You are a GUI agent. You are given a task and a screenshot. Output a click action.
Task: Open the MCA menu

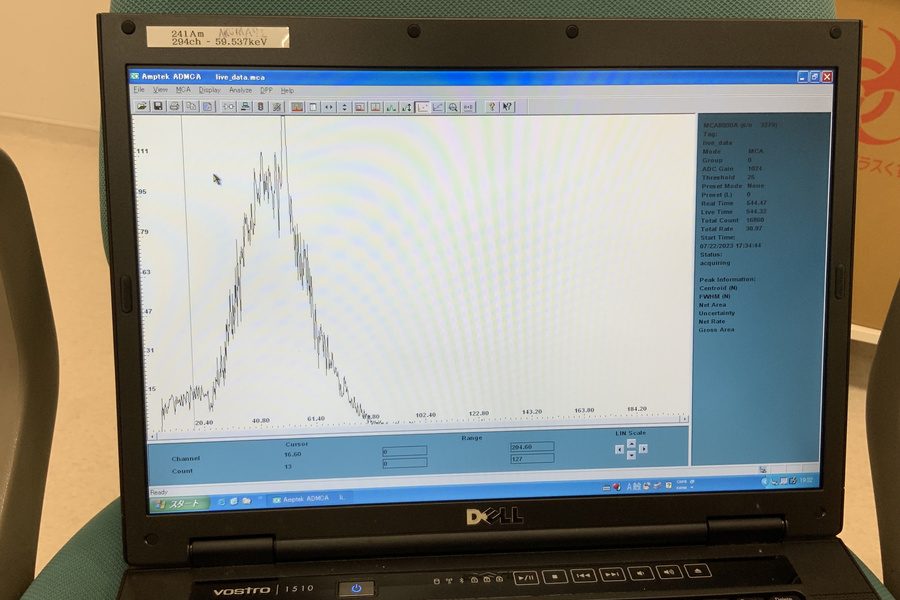tap(183, 90)
